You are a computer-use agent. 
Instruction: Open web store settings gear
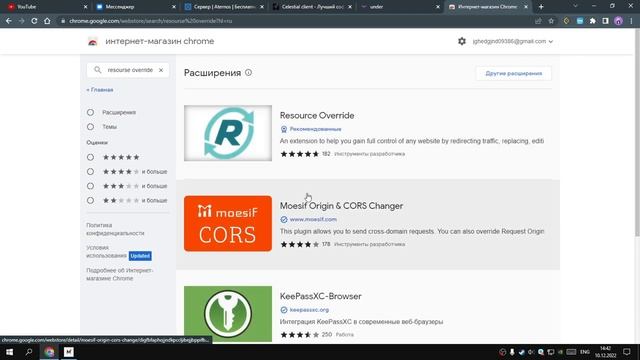point(462,41)
